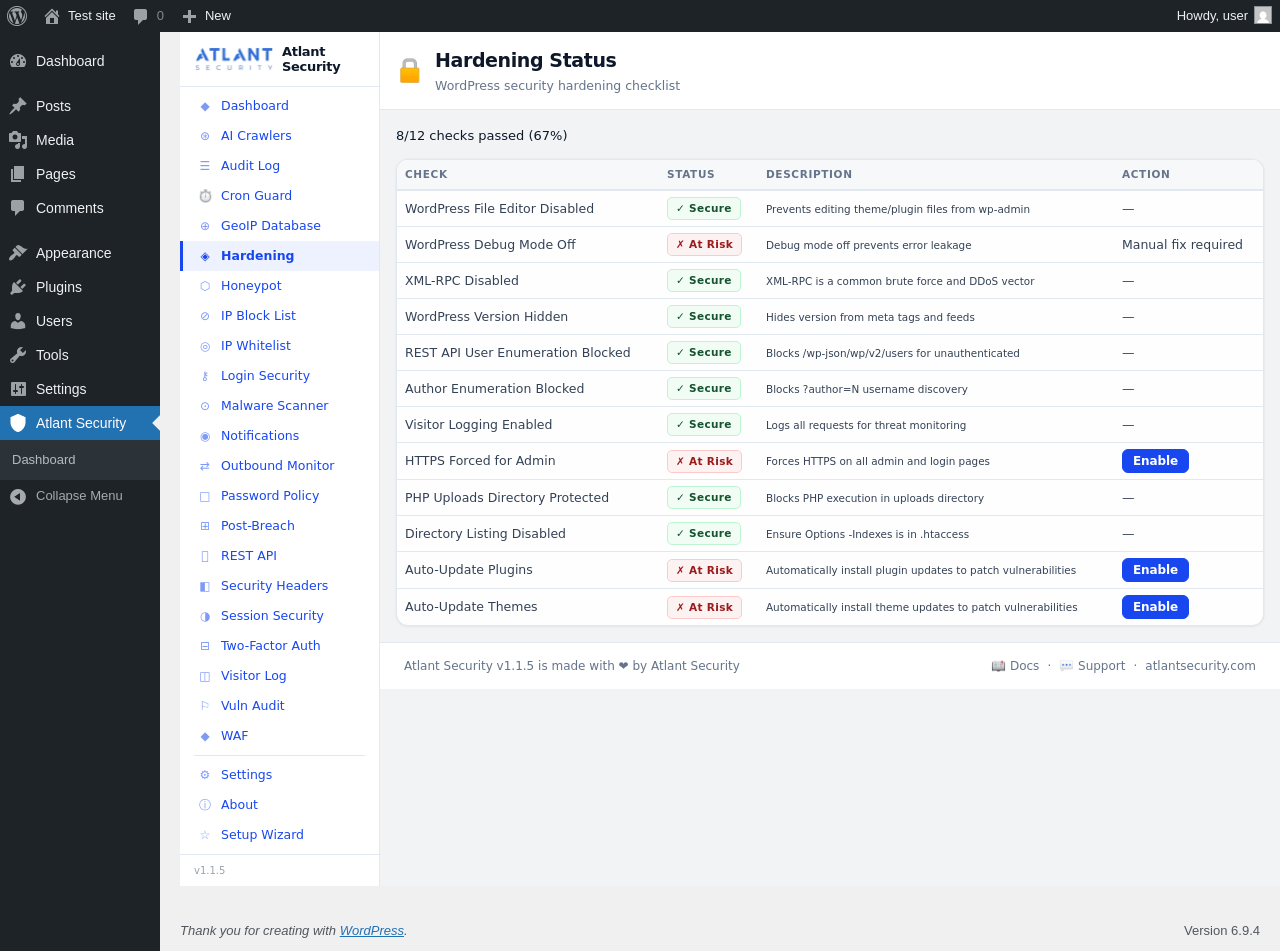This screenshot has width=1280, height=951.
Task: Click the Cron Guard clock icon
Action: pyautogui.click(x=205, y=196)
